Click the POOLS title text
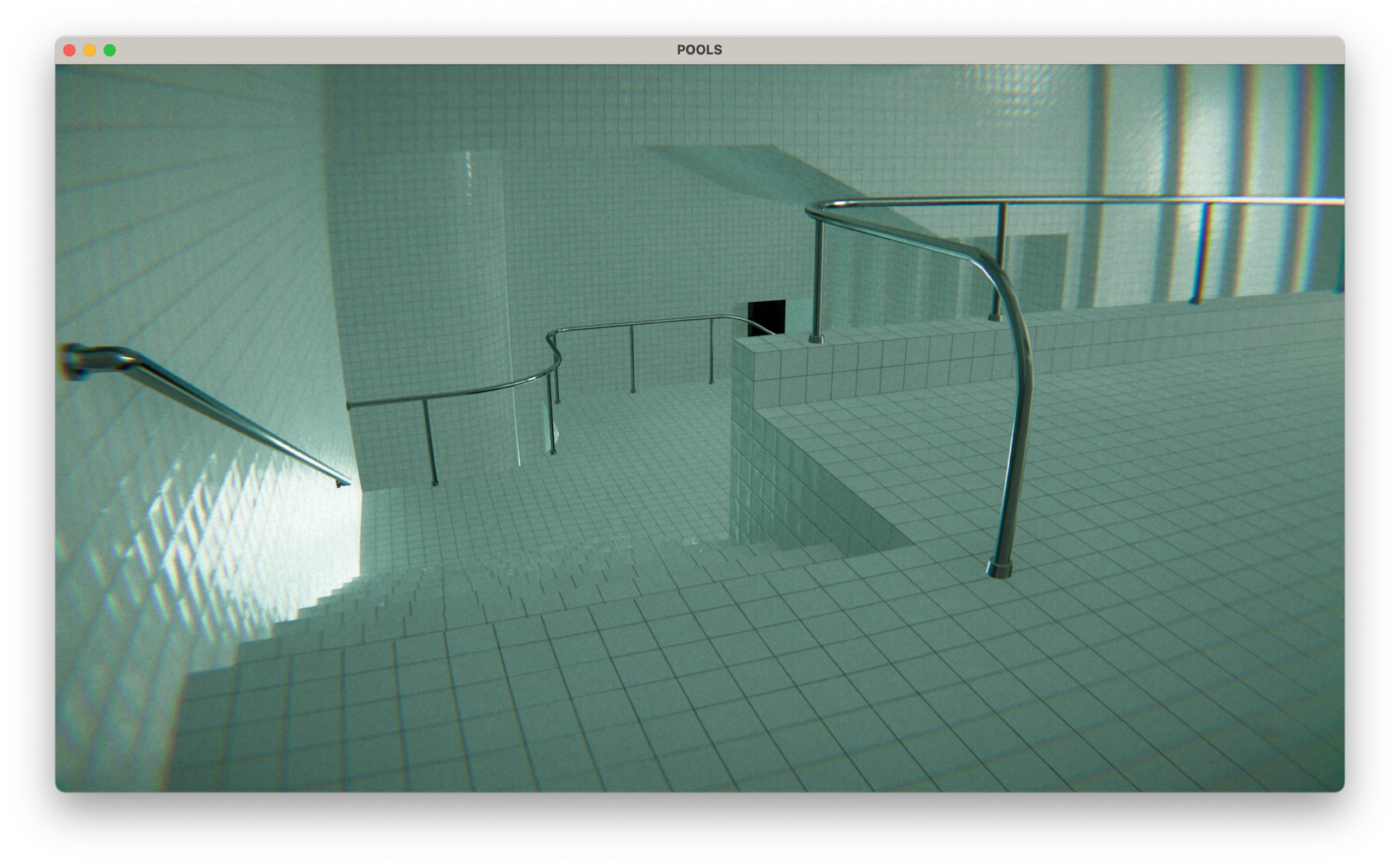 (x=699, y=50)
